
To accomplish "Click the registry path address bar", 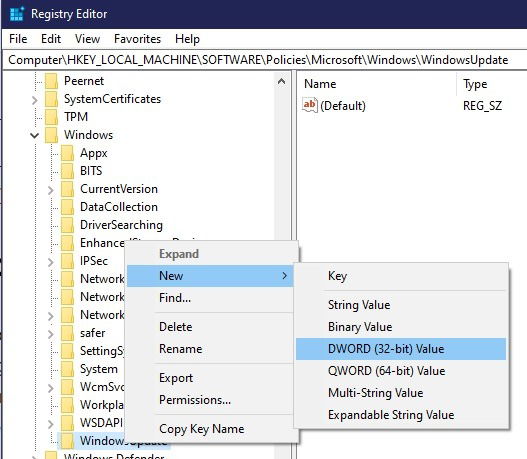I will (x=264, y=60).
